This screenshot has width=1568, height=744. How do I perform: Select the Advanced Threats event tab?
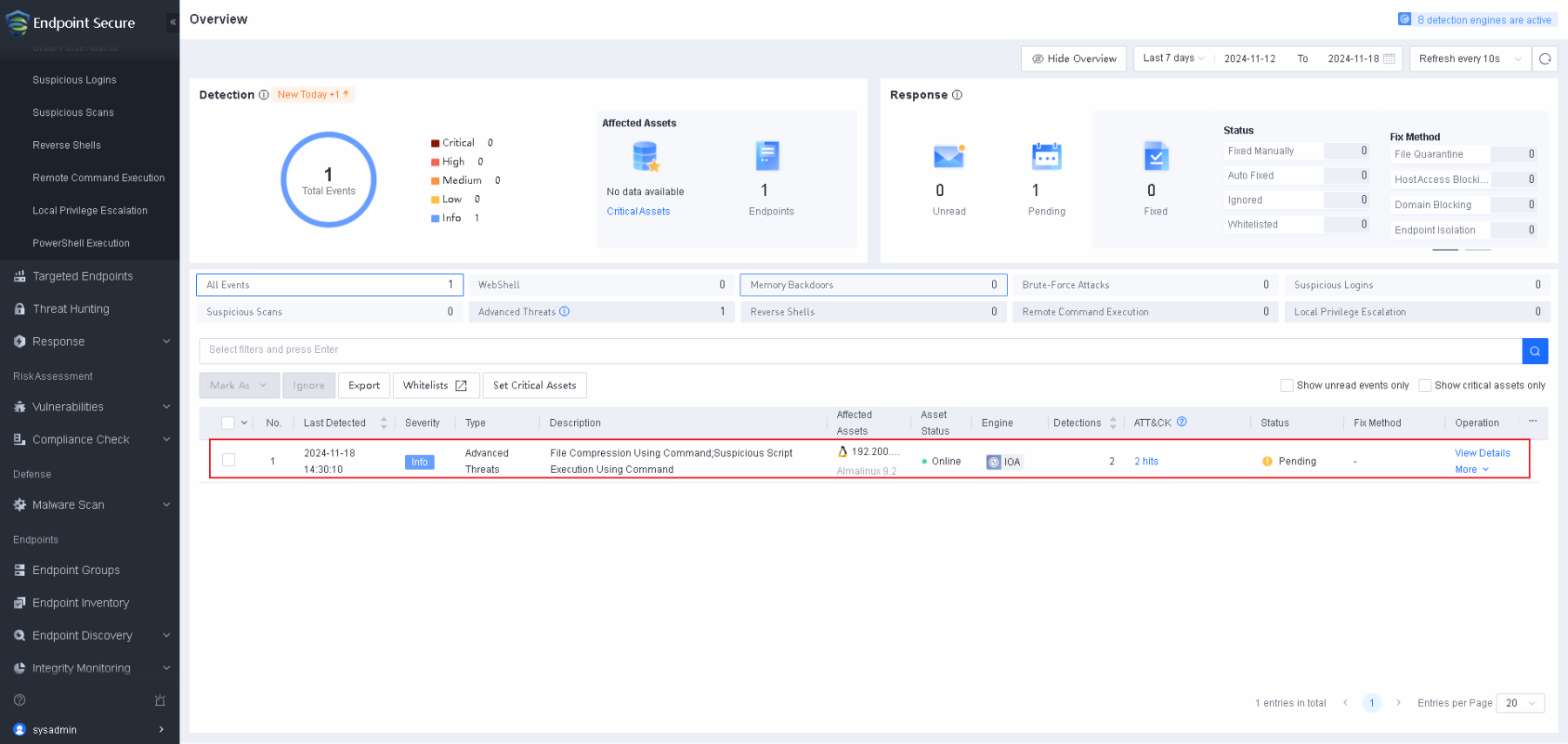pyautogui.click(x=600, y=312)
